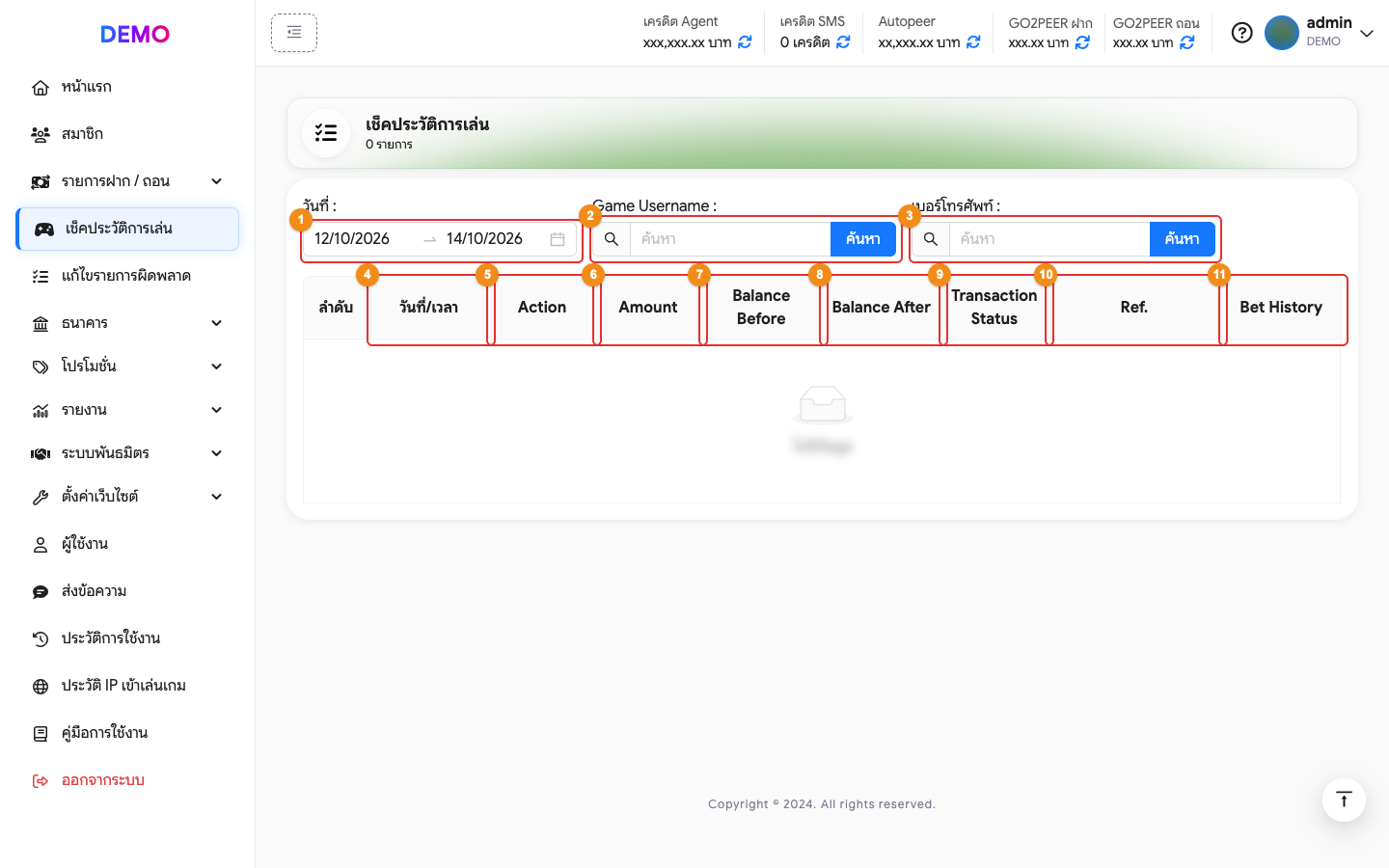Click the scroll to top button
The width and height of the screenshot is (1389, 868).
(1344, 800)
